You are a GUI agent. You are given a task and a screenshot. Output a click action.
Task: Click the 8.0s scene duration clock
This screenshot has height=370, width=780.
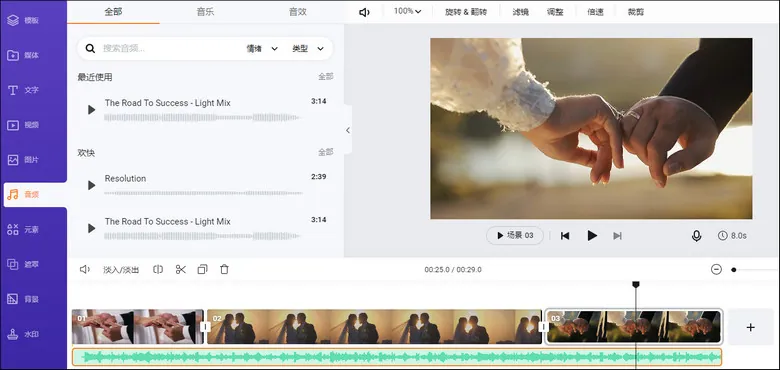[732, 236]
